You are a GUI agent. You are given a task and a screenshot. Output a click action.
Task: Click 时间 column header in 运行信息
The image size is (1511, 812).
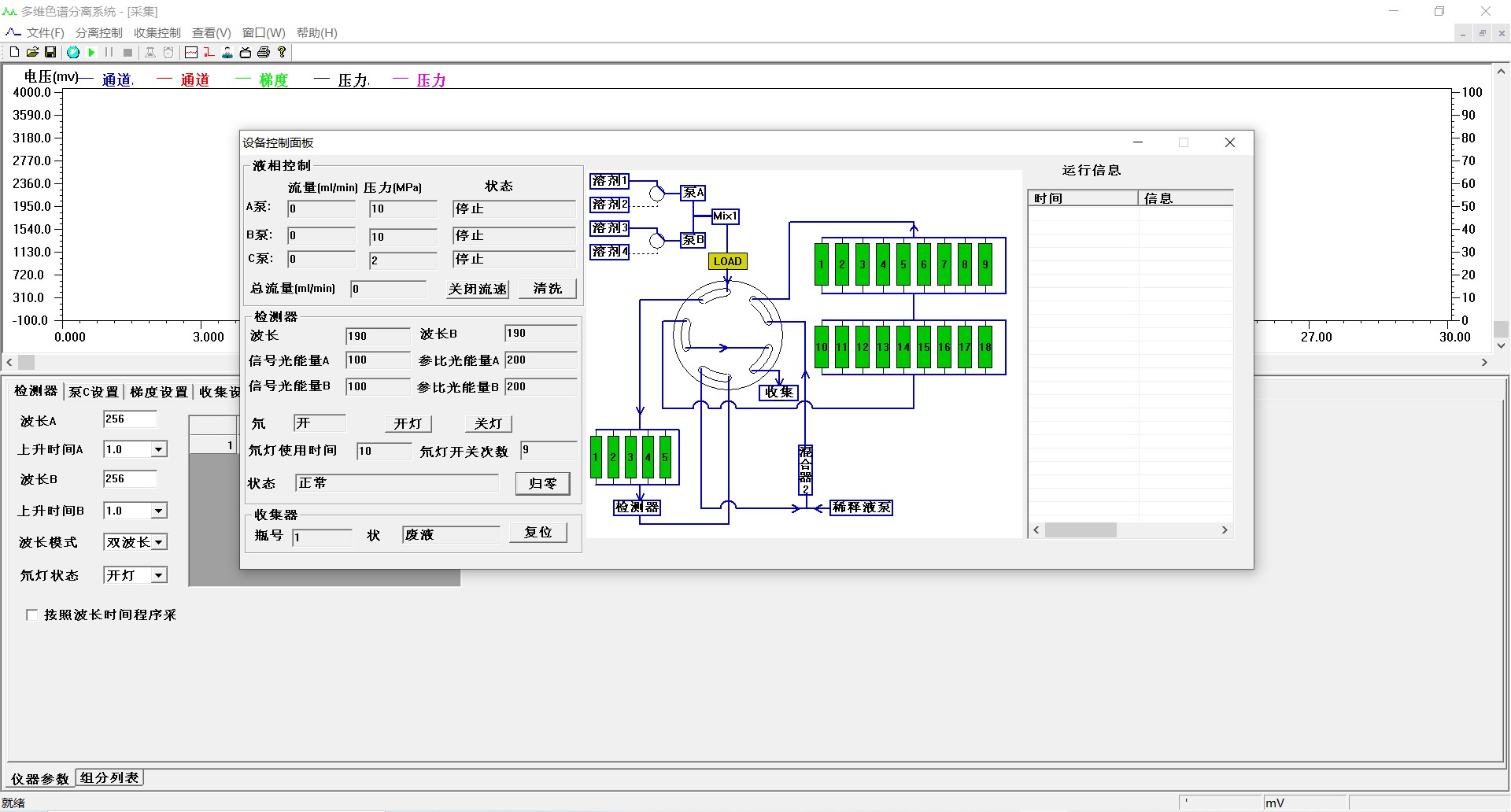(1083, 198)
